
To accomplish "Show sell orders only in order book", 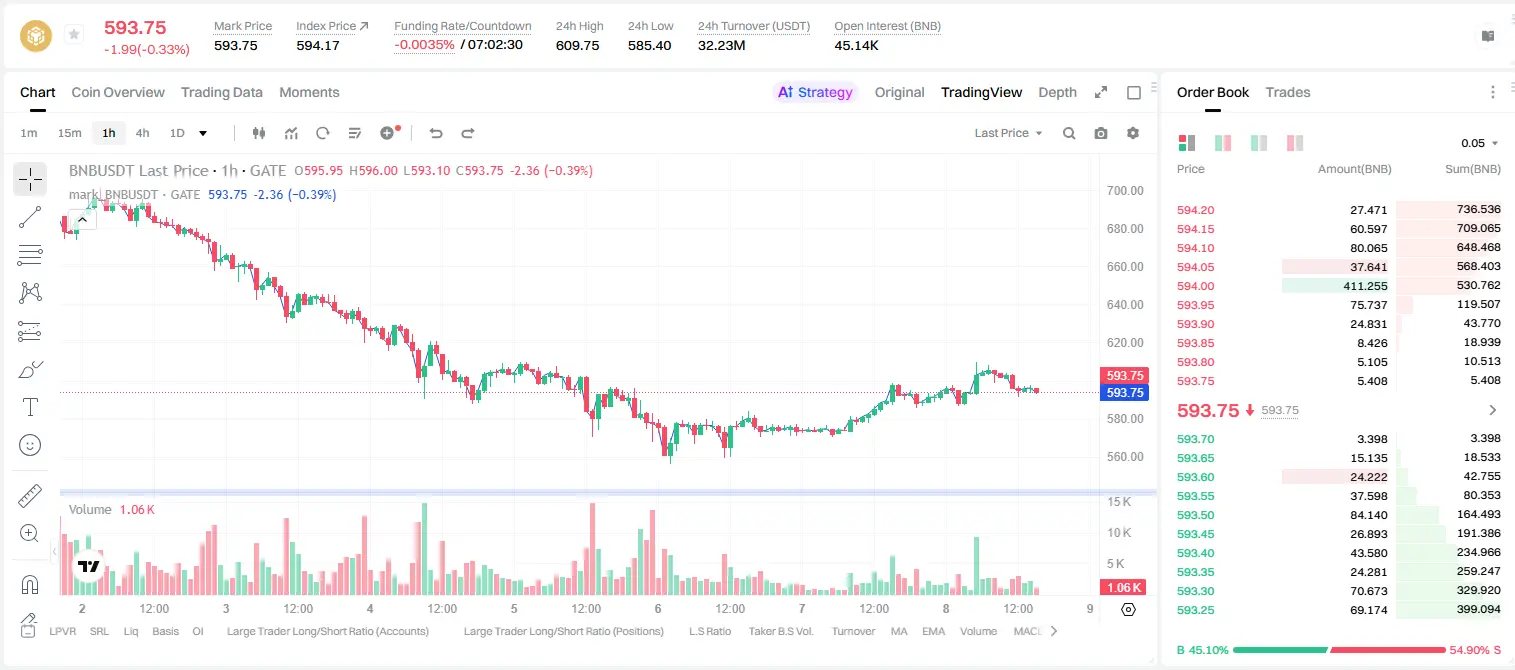I will point(1295,143).
